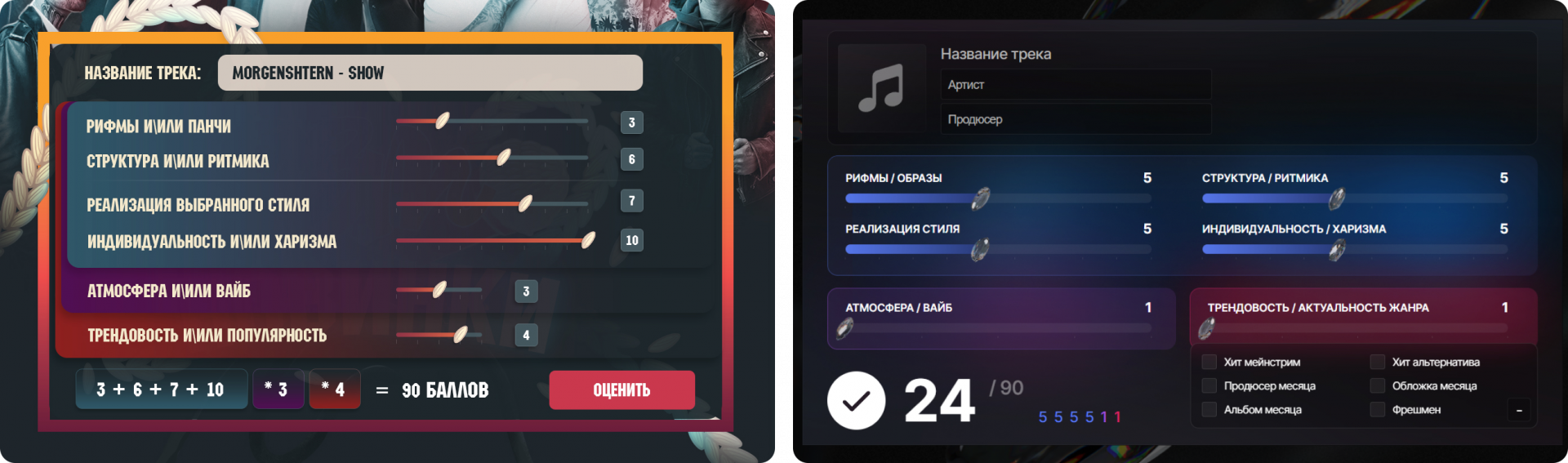Enable the Хит мейнстрим checkbox
Viewport: 1568px width, 463px height.
click(1209, 362)
